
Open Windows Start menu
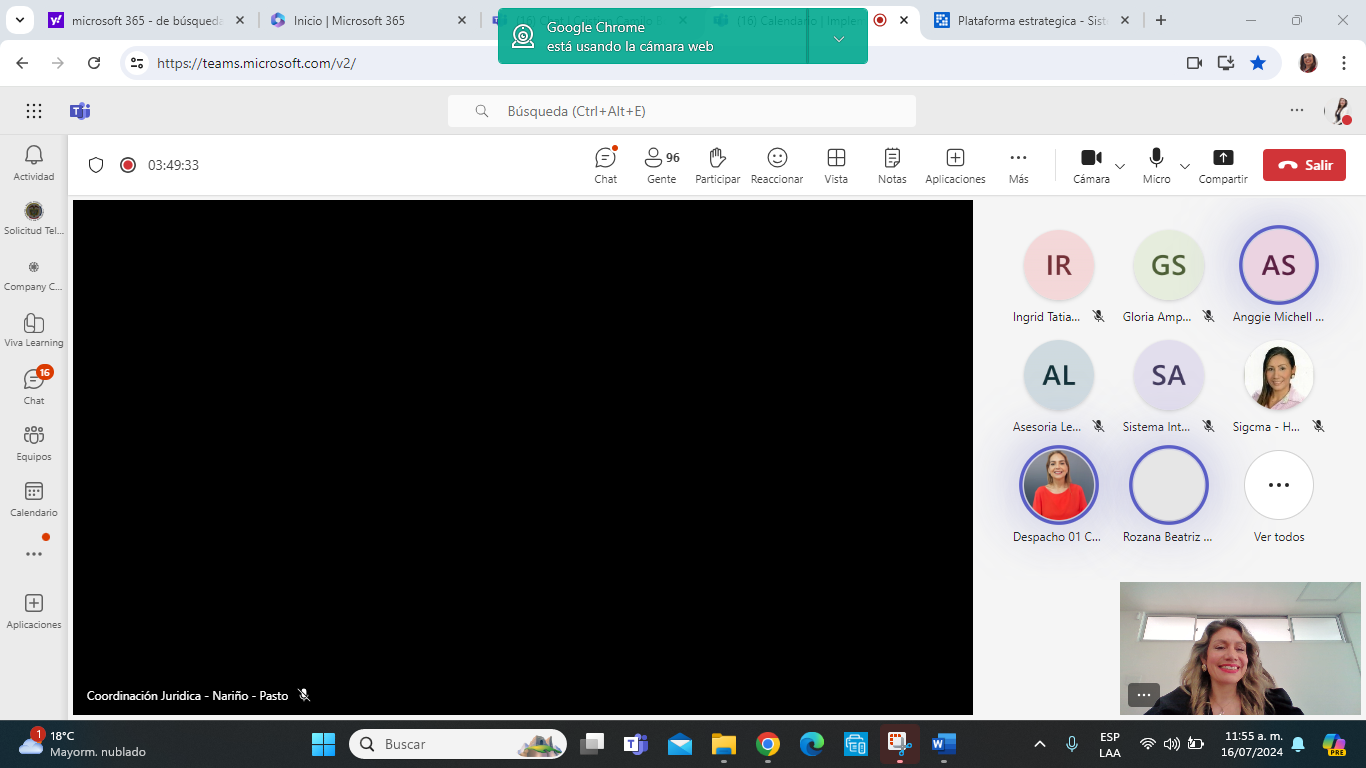click(323, 744)
